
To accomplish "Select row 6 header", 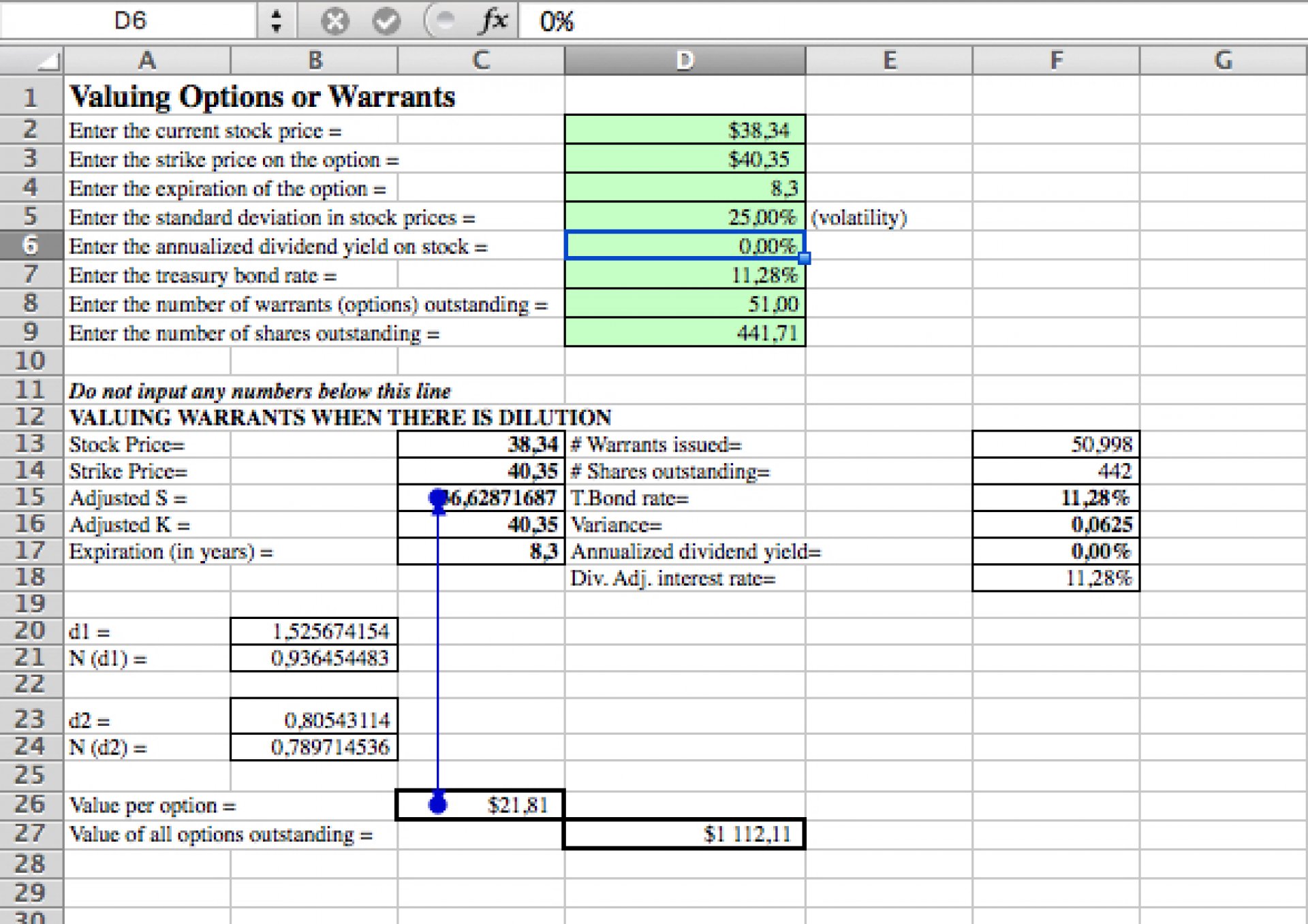I will [31, 245].
